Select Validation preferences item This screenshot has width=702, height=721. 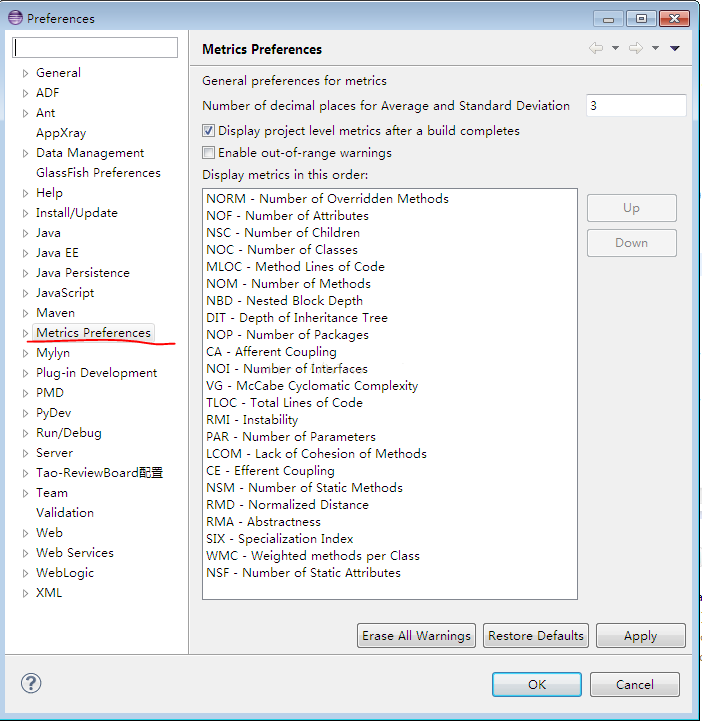65,513
